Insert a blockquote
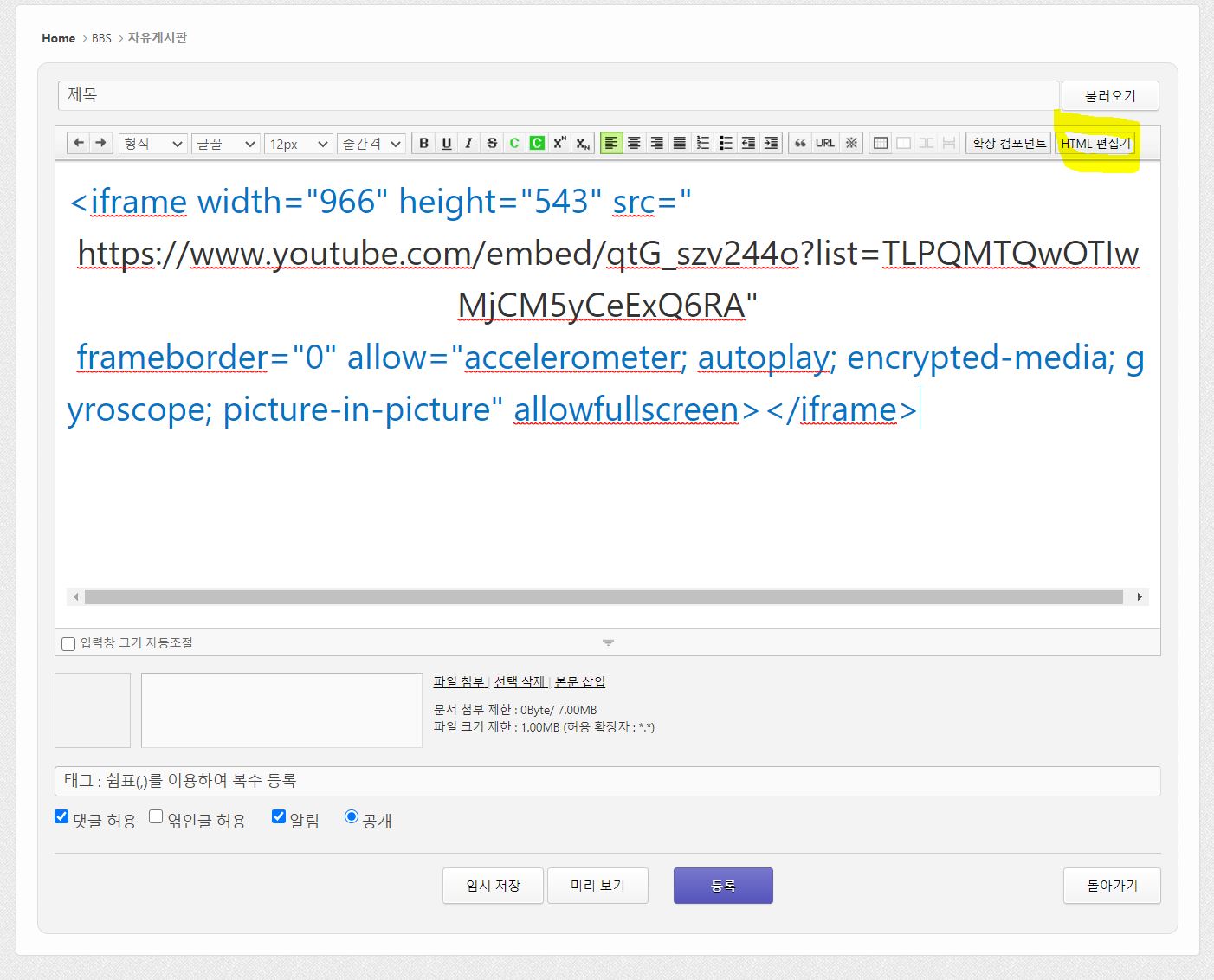 pos(800,144)
